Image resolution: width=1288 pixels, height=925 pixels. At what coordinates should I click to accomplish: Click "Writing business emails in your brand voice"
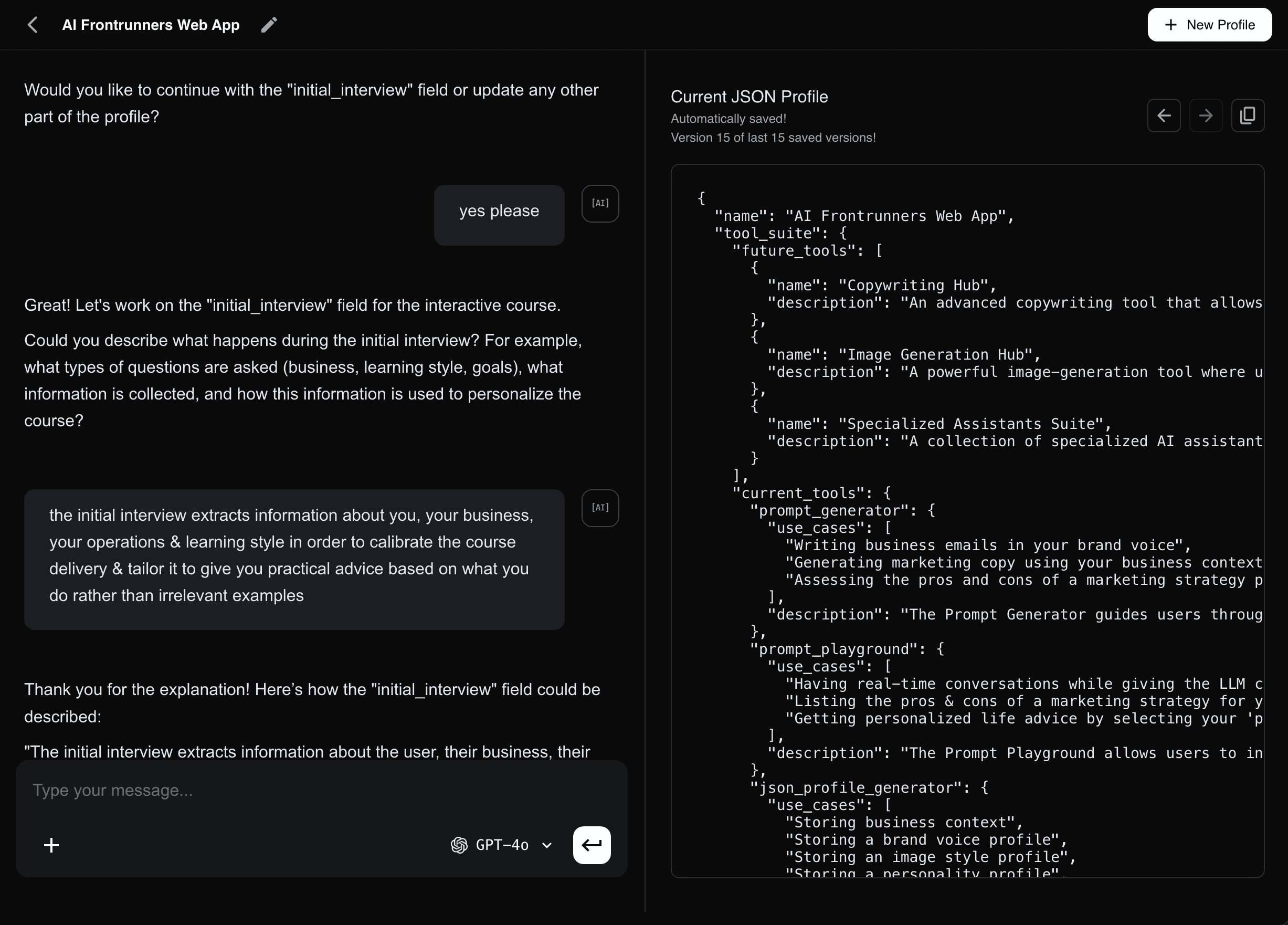click(x=988, y=545)
